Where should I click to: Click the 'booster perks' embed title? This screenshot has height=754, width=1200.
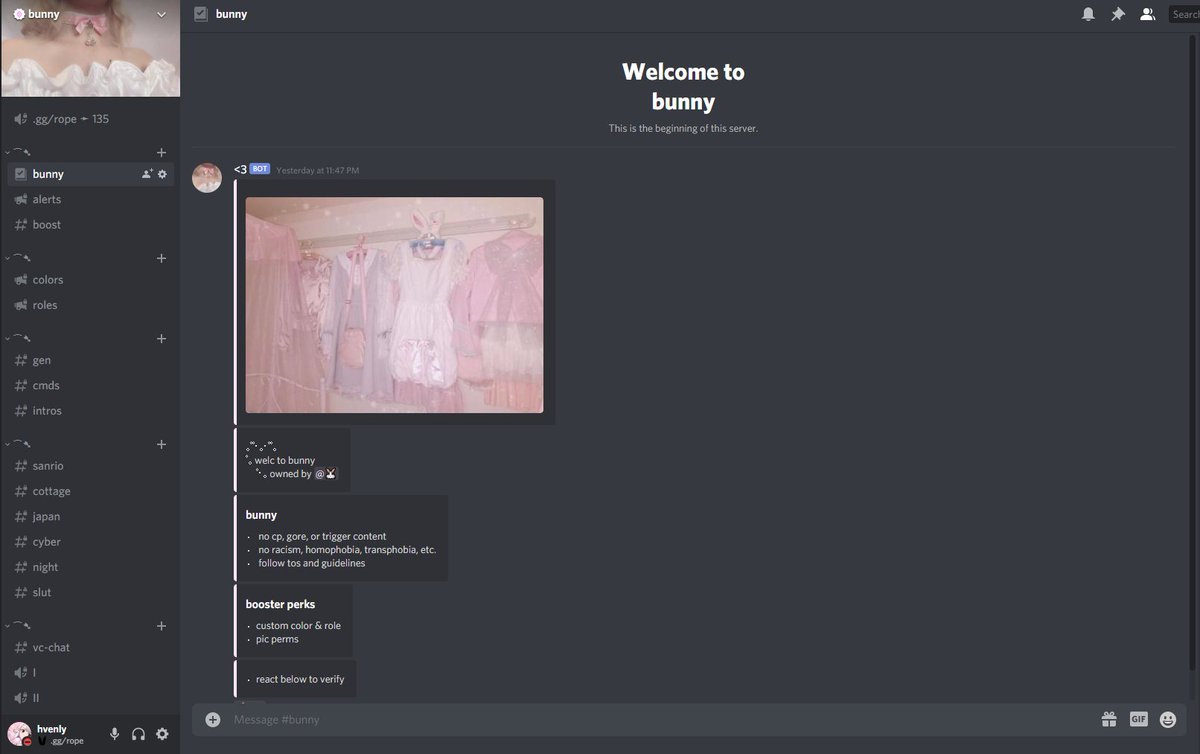[x=280, y=604]
